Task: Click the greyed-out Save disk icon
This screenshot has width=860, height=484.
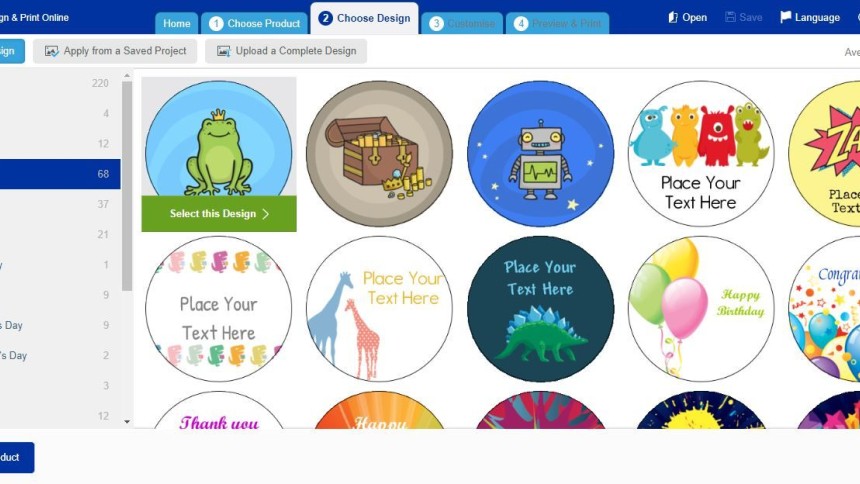Action: [x=730, y=17]
